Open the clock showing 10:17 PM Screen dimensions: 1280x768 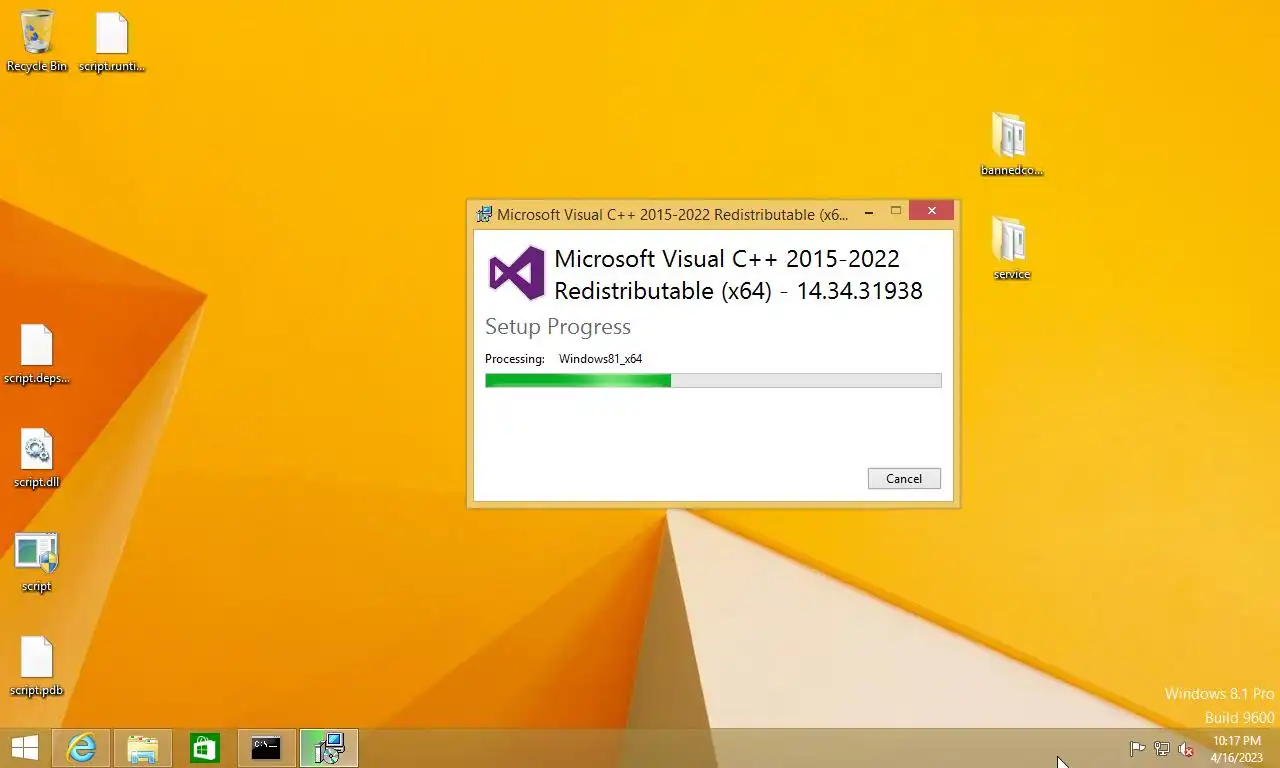tap(1237, 749)
